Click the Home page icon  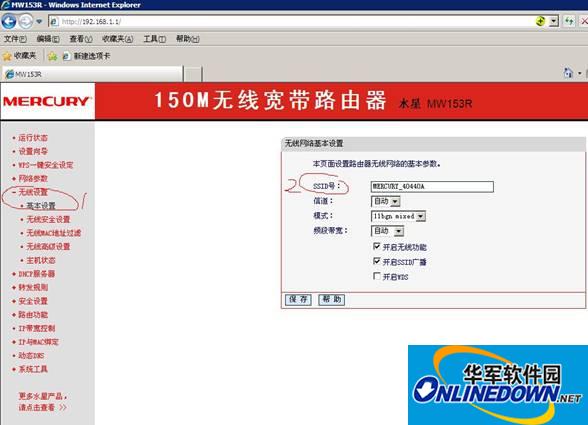568,73
